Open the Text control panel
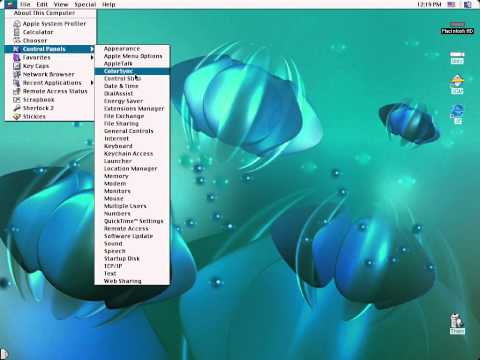 click(132, 273)
